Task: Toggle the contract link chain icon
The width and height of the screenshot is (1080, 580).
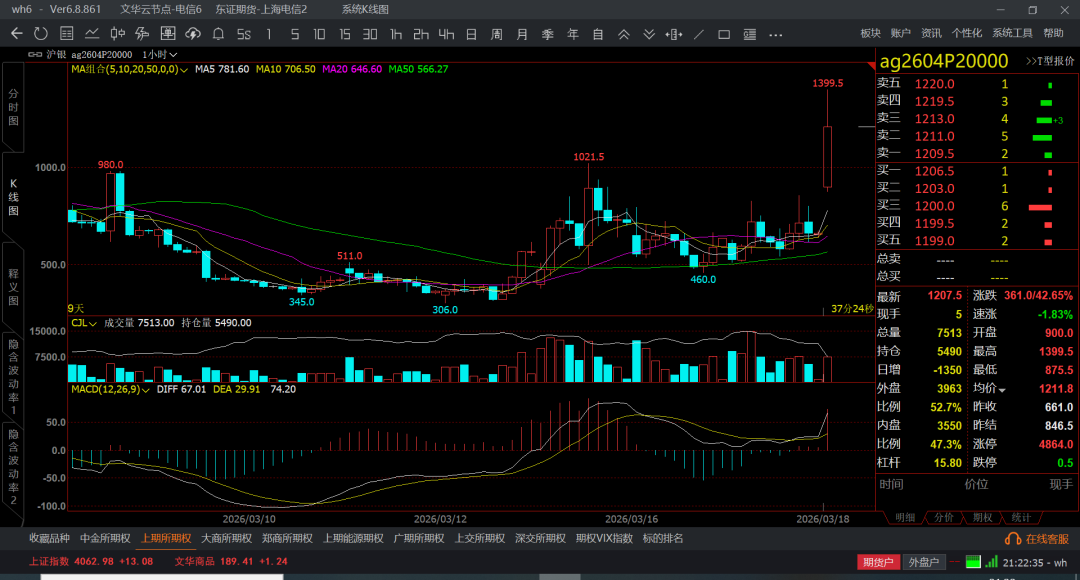Action: coord(37,54)
